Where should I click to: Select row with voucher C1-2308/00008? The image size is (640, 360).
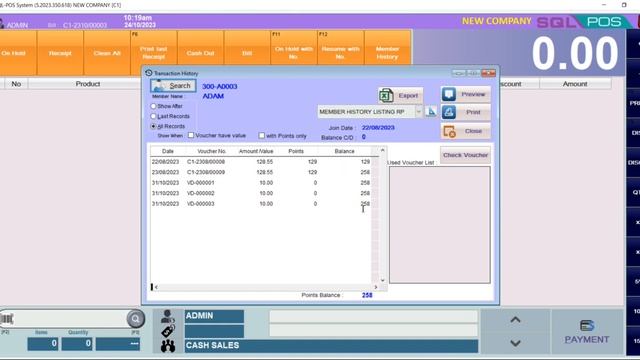(x=261, y=162)
